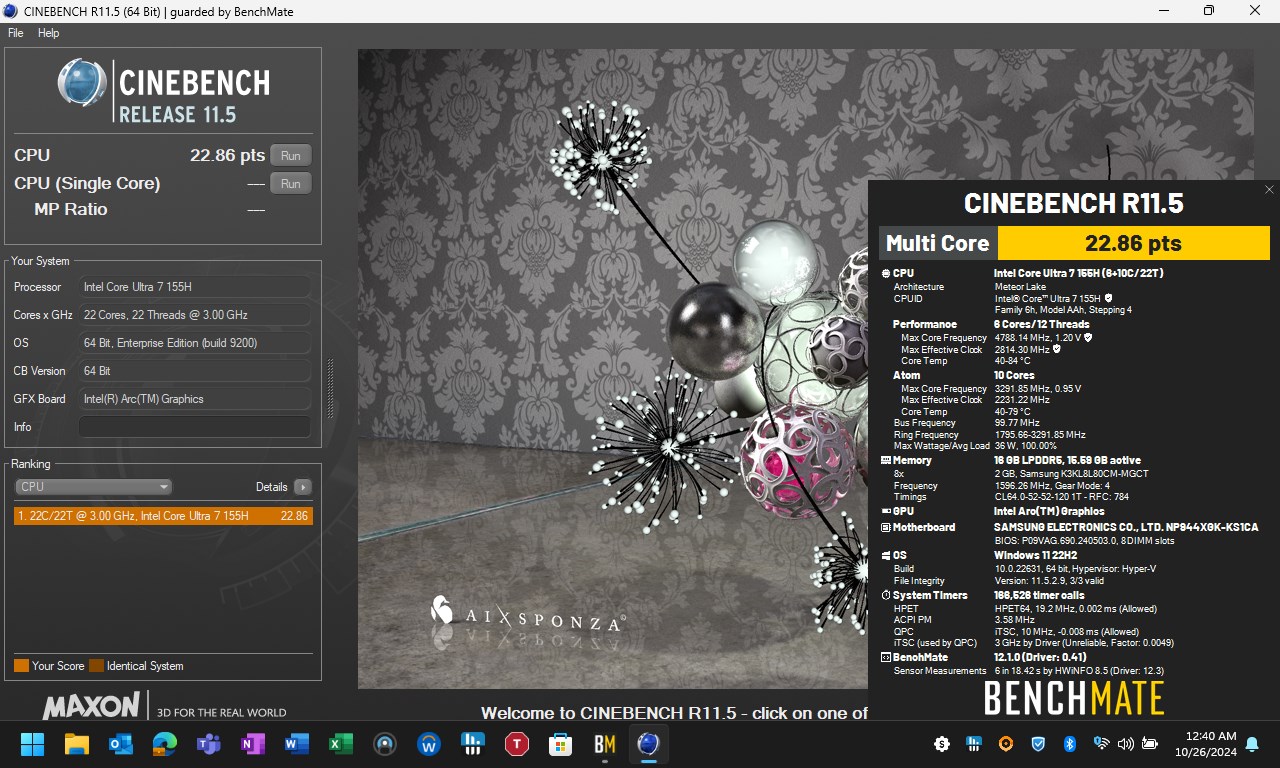Expand ranking Details arrow button
The width and height of the screenshot is (1280, 768).
coord(303,487)
